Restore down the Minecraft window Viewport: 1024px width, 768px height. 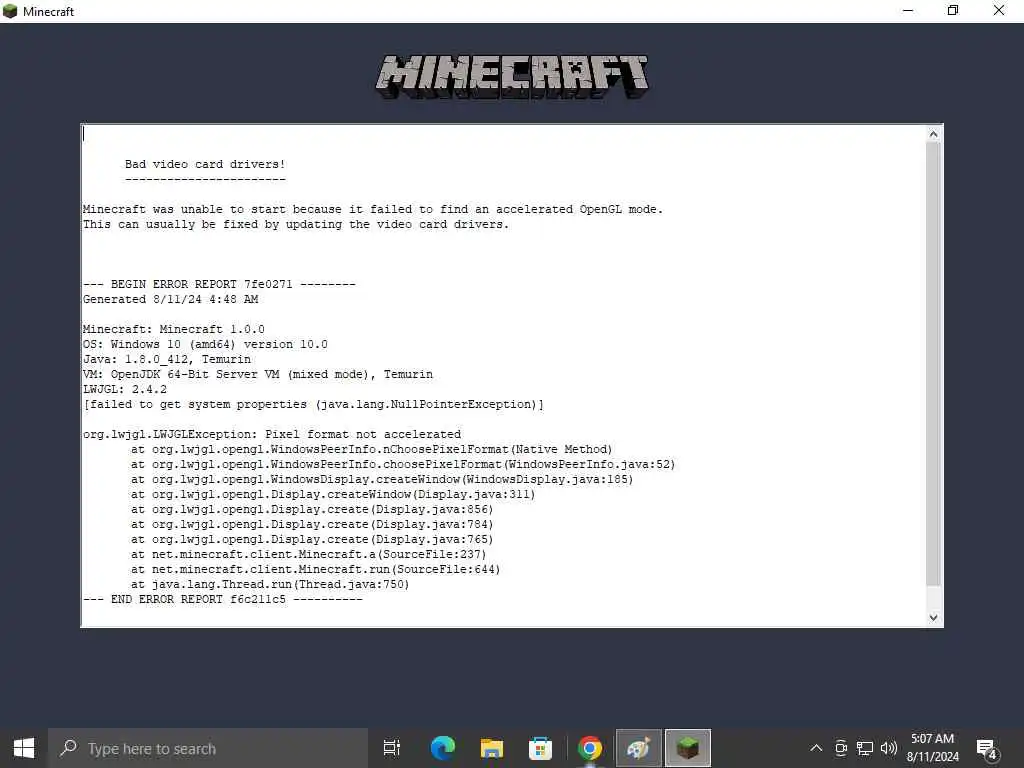953,10
